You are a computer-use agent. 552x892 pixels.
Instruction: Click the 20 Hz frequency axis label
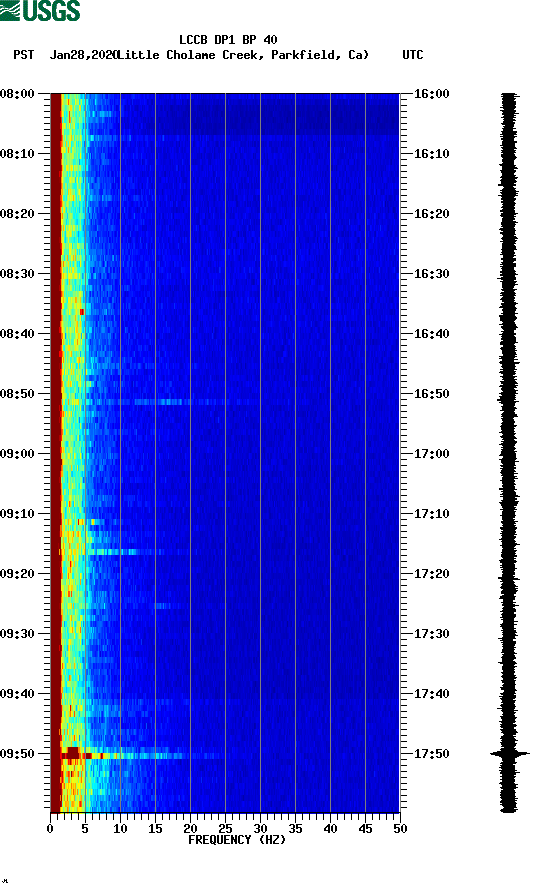click(190, 829)
